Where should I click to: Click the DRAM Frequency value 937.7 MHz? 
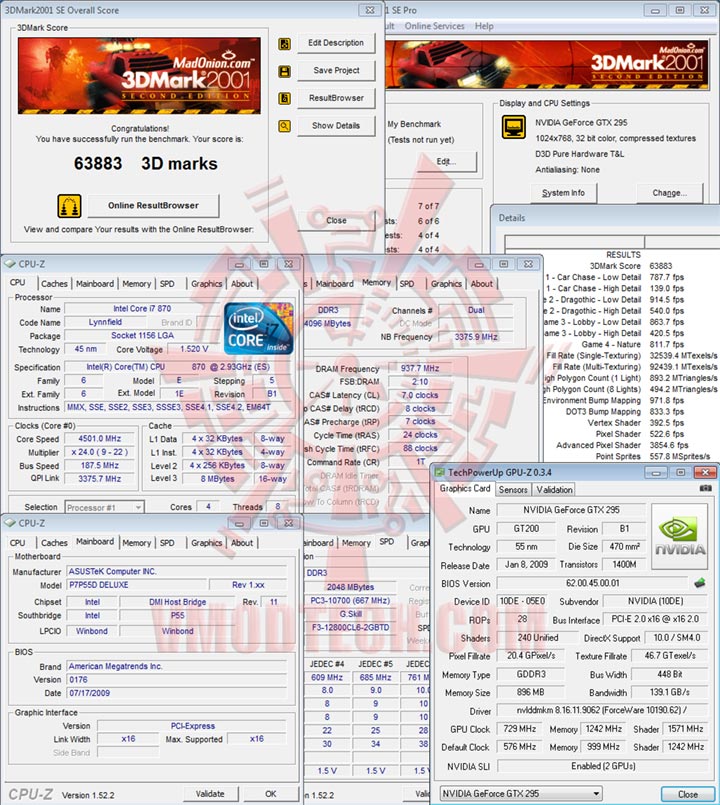(x=420, y=368)
